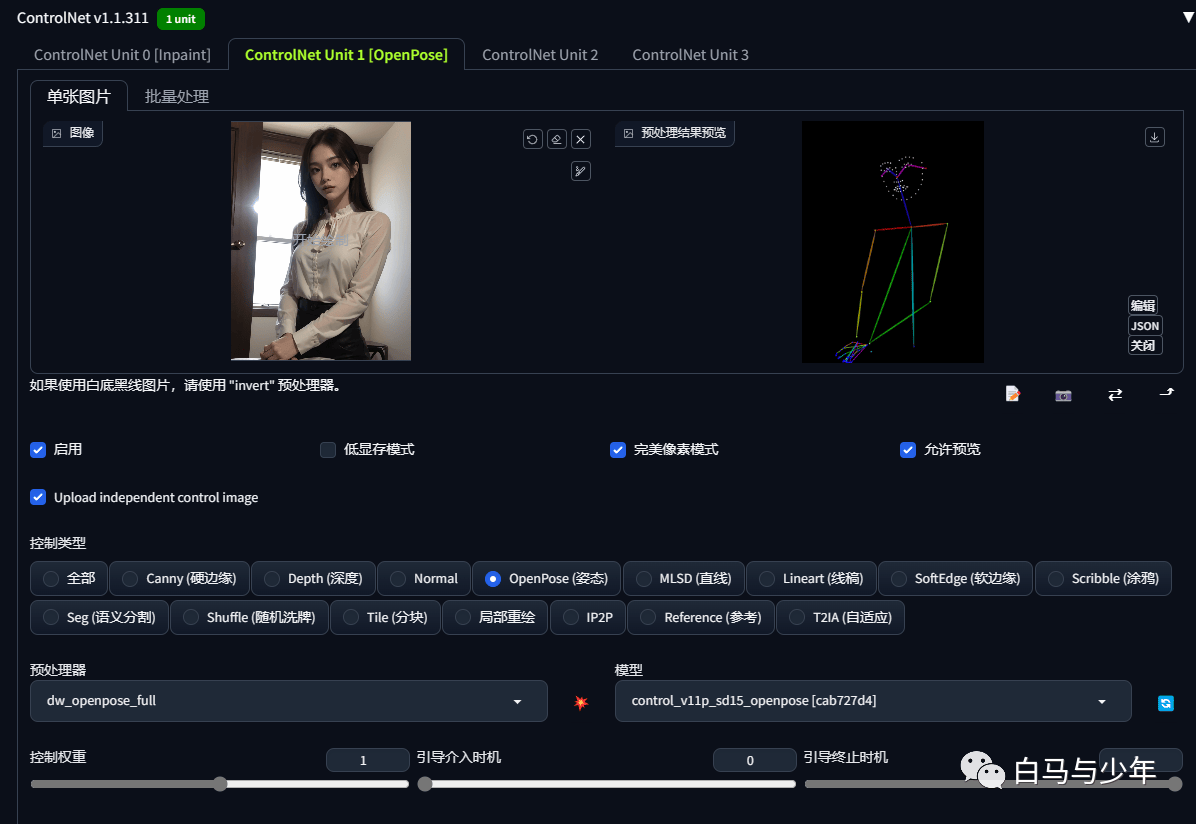The image size is (1196, 824).
Task: Select Lineart (线稿) control type
Action: (x=811, y=578)
